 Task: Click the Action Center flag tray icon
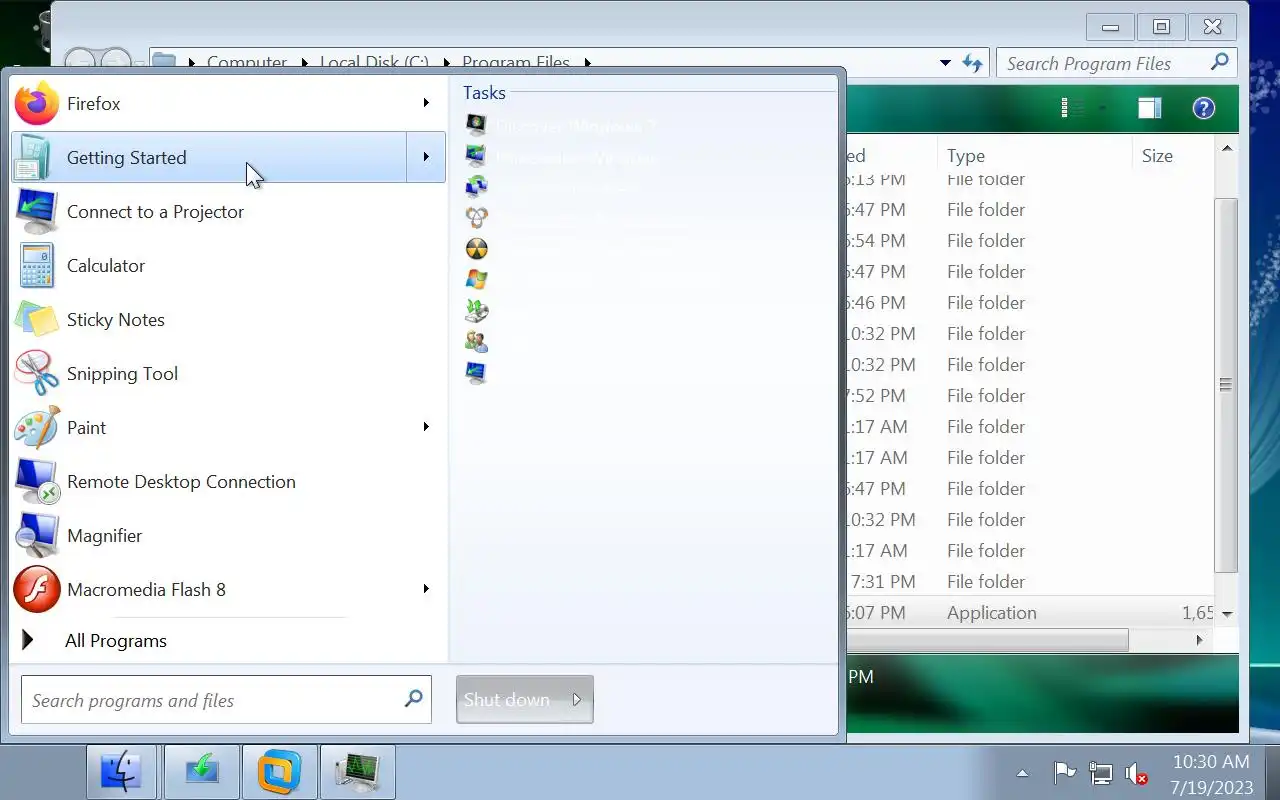(x=1065, y=773)
